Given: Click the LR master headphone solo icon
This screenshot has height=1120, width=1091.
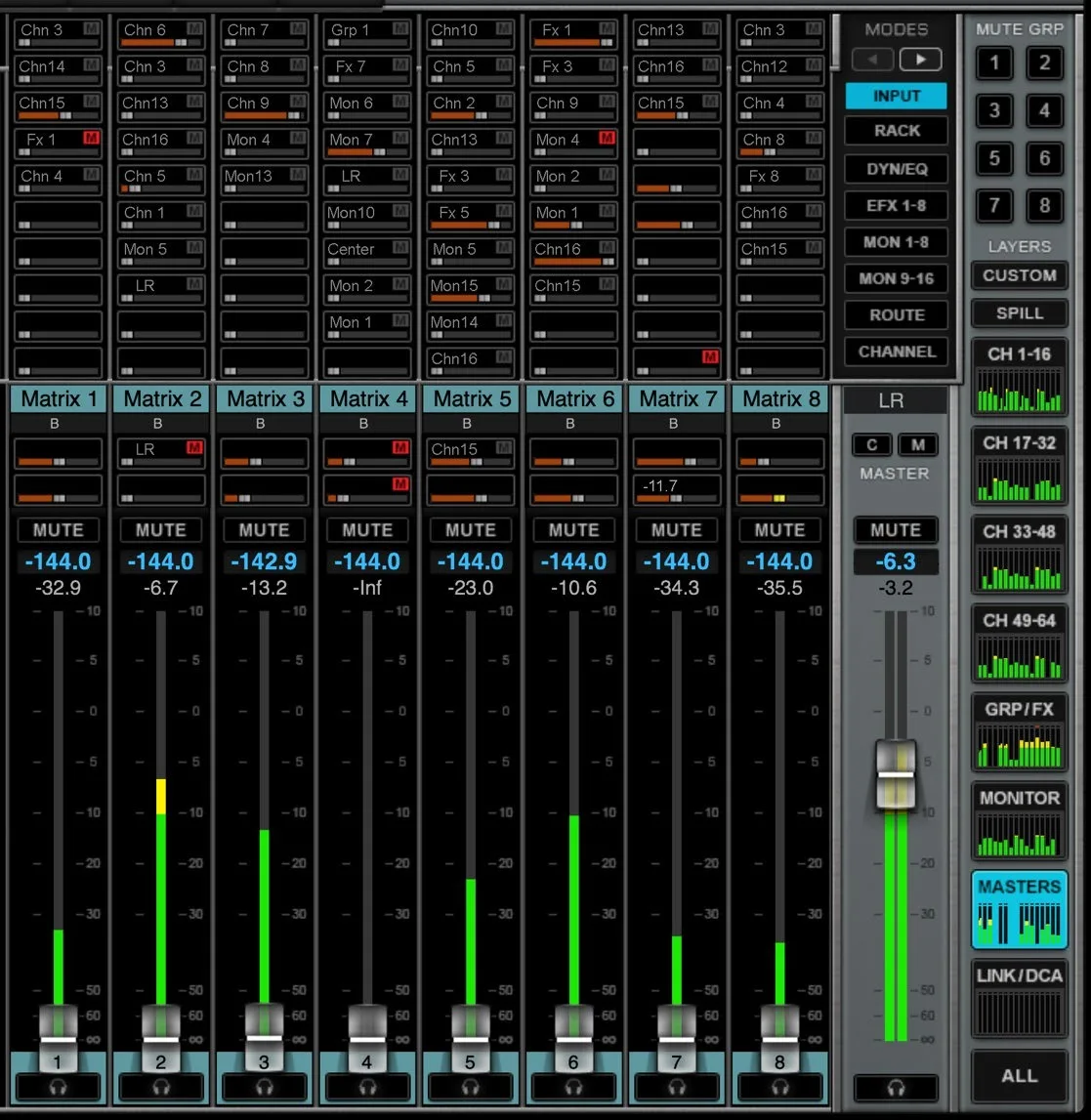Looking at the screenshot, I should click(x=896, y=1088).
